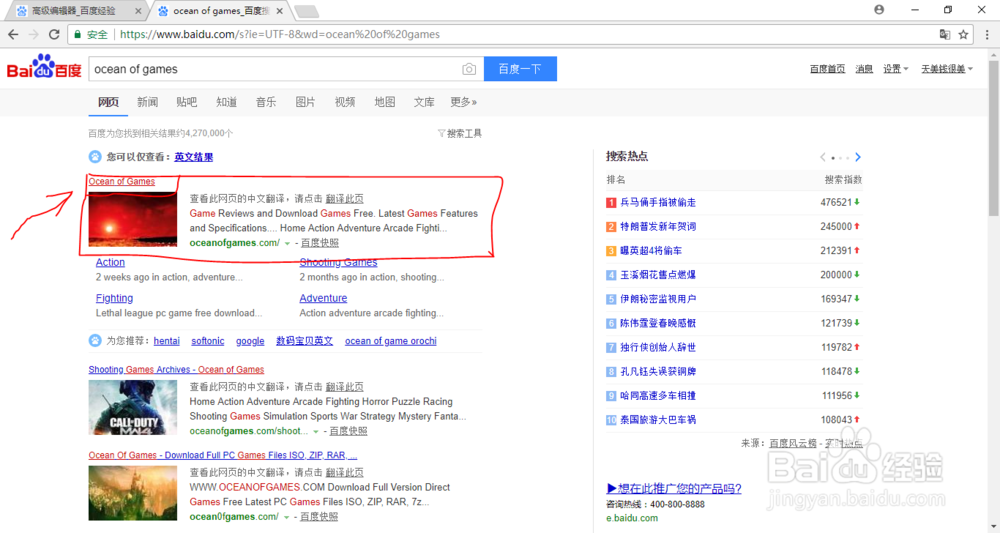Switch to the 贴吧 tab
Image resolution: width=1000 pixels, height=533 pixels.
[187, 102]
